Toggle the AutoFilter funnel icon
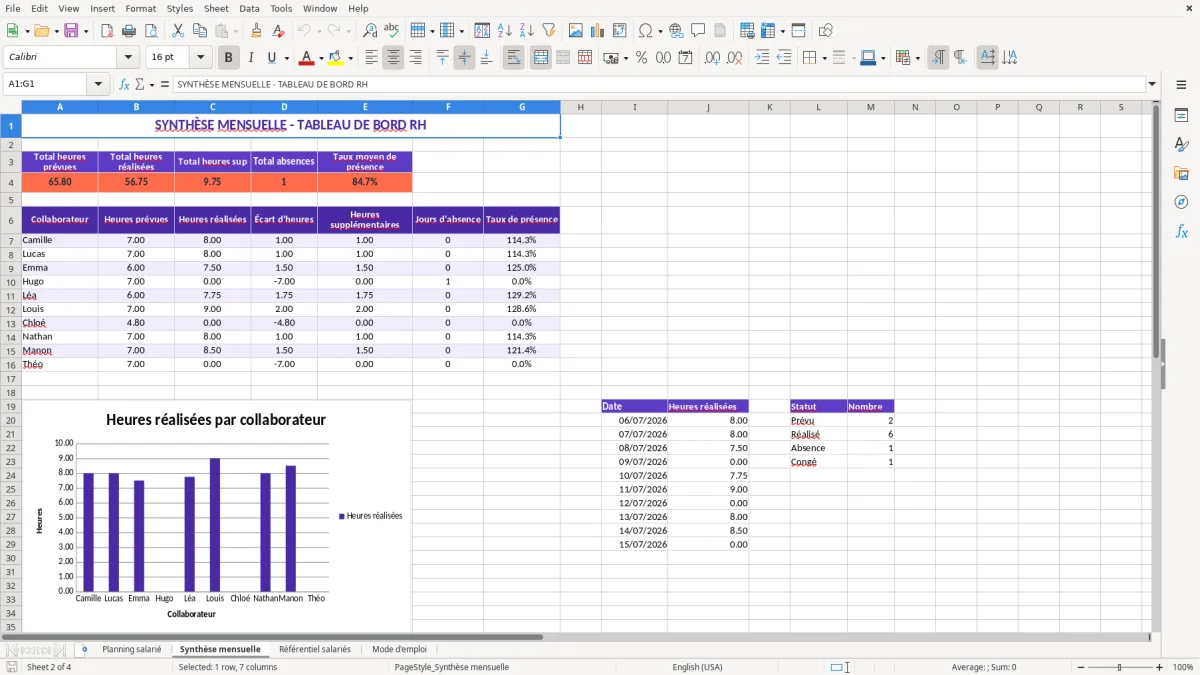Screen dimensions: 1200x675 coord(549,31)
